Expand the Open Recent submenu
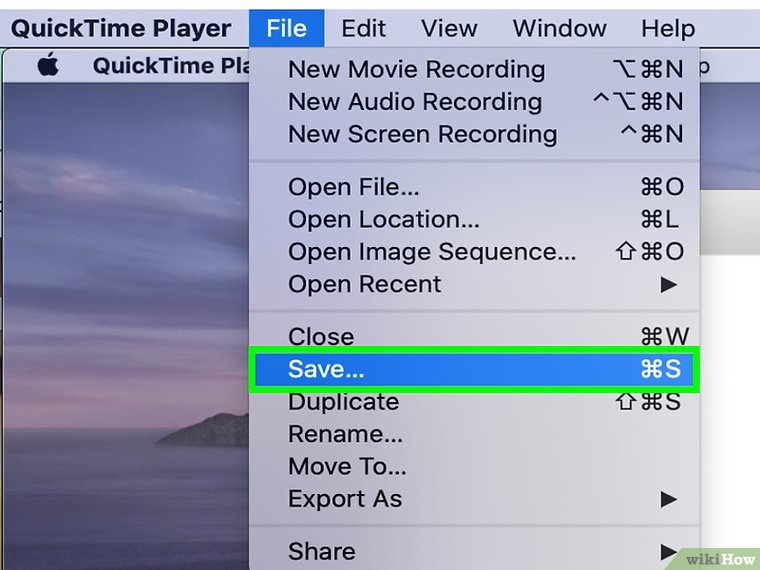 (364, 284)
